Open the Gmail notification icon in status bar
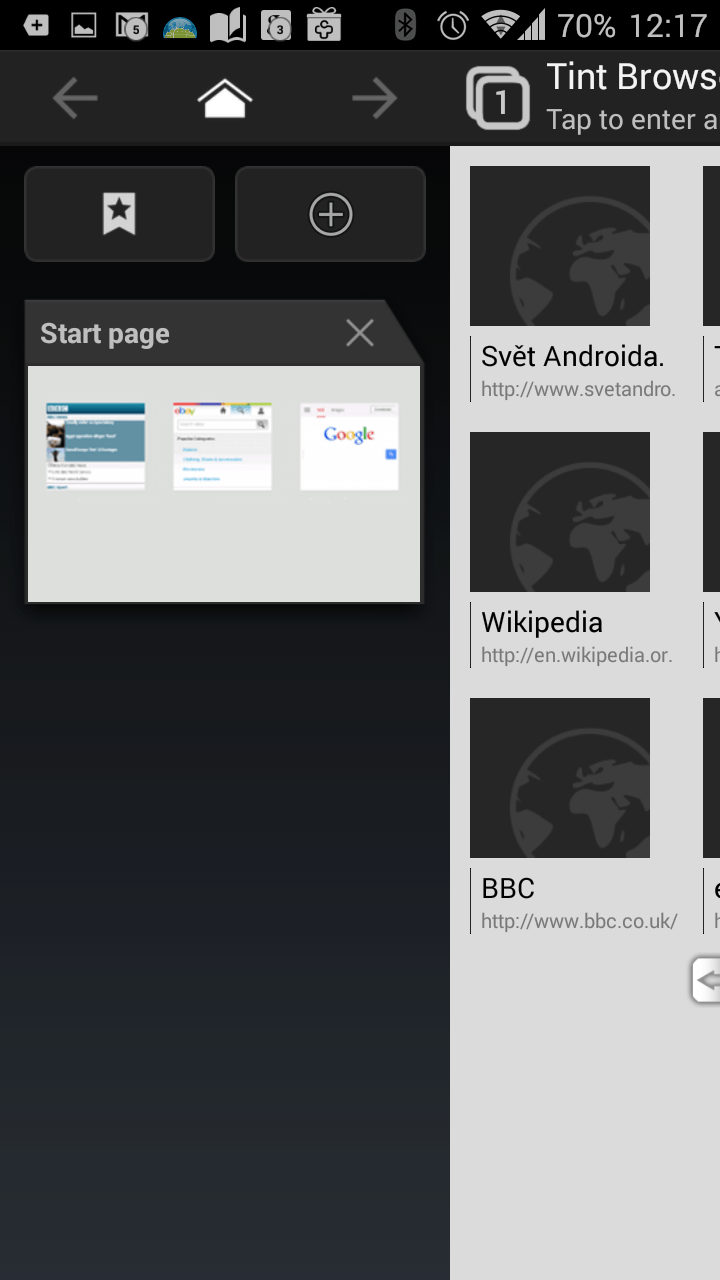Viewport: 720px width, 1280px height. point(132,25)
